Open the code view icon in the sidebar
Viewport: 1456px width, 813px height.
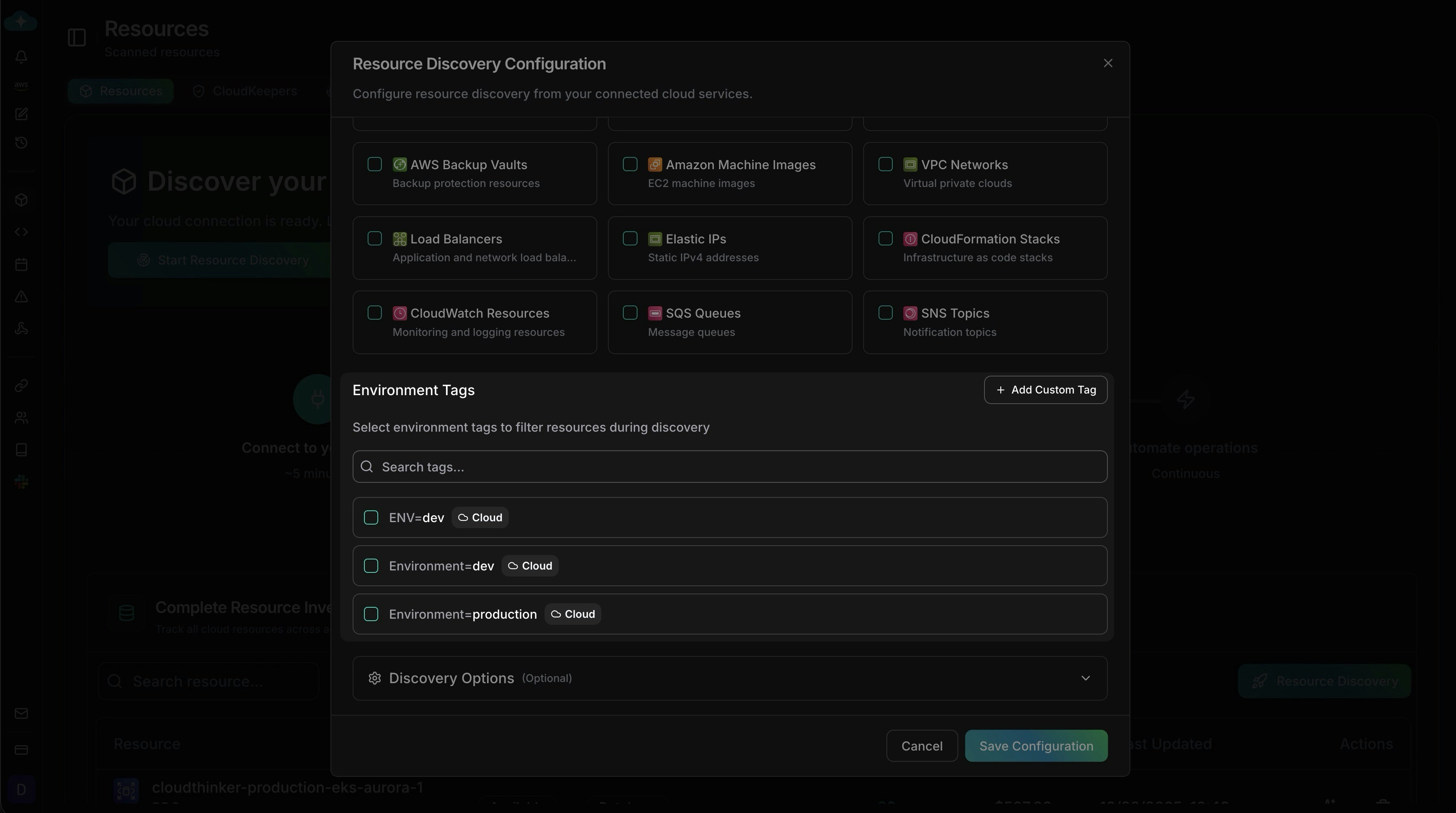point(21,232)
